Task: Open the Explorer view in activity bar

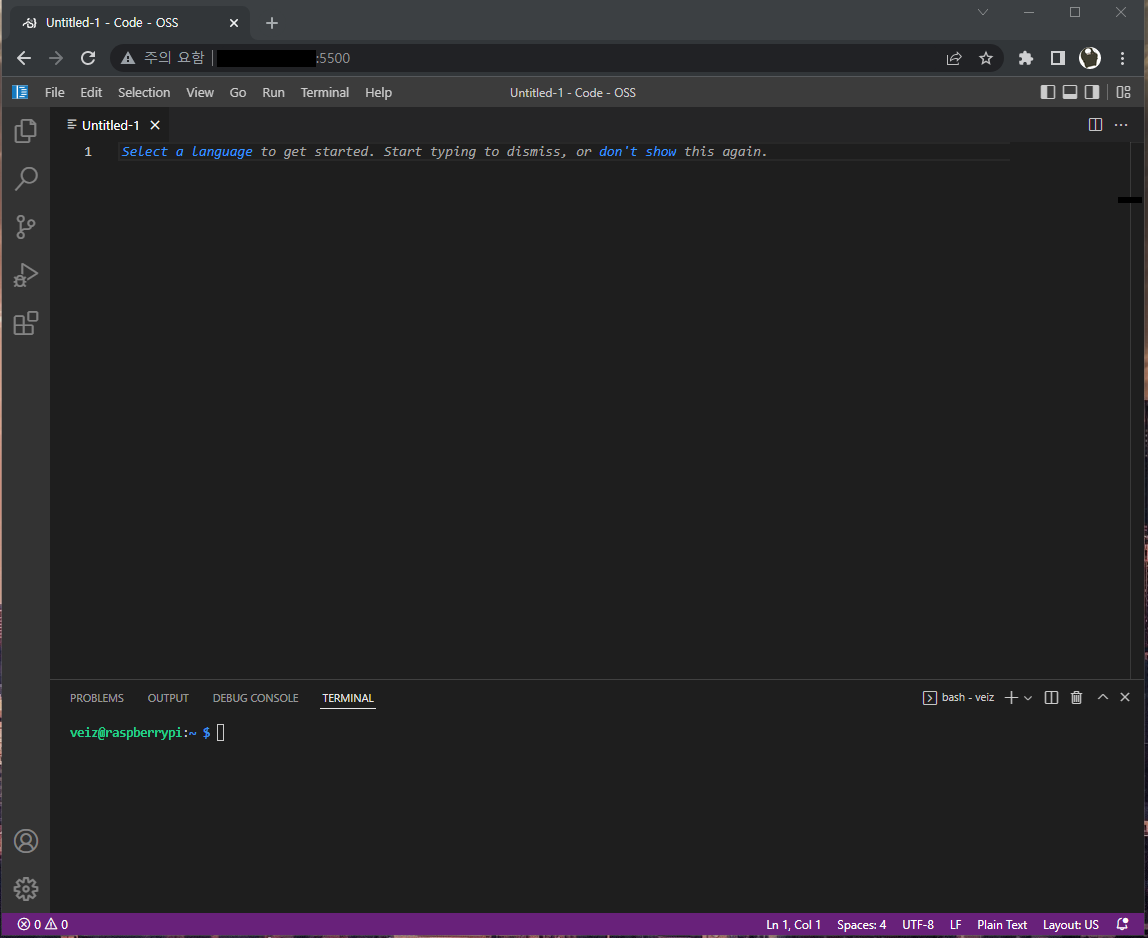Action: [x=26, y=131]
